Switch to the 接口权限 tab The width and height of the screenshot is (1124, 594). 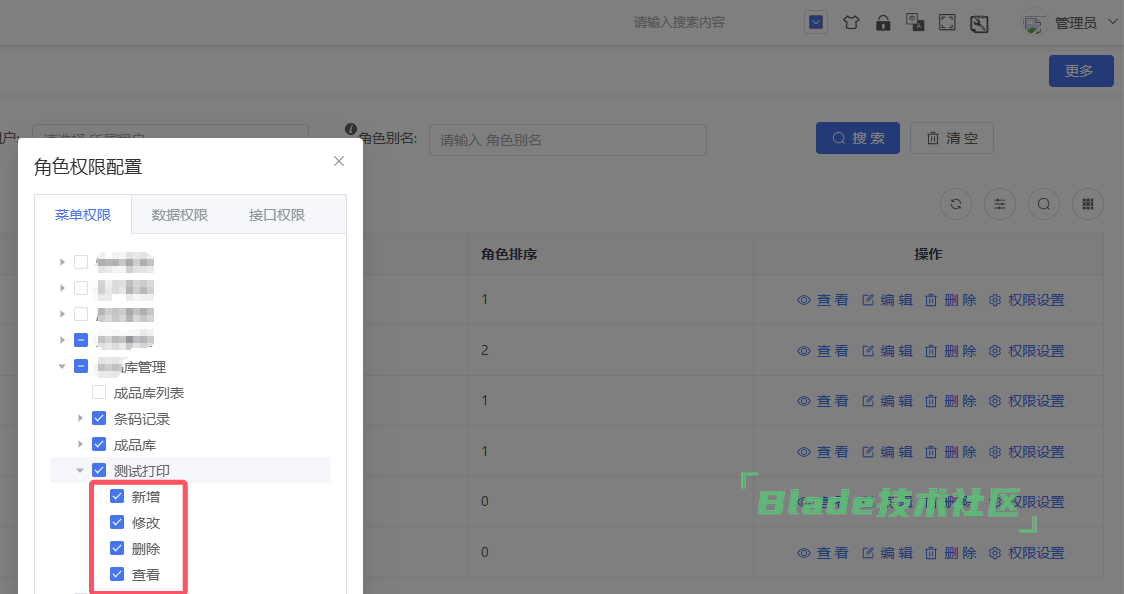(x=277, y=215)
